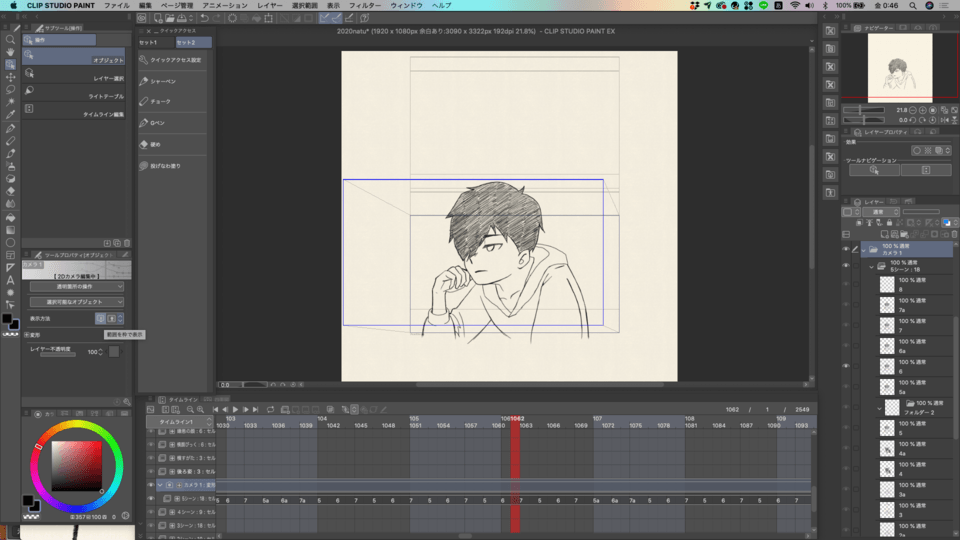Choose the Gペン brush in Quick Access

157,123
